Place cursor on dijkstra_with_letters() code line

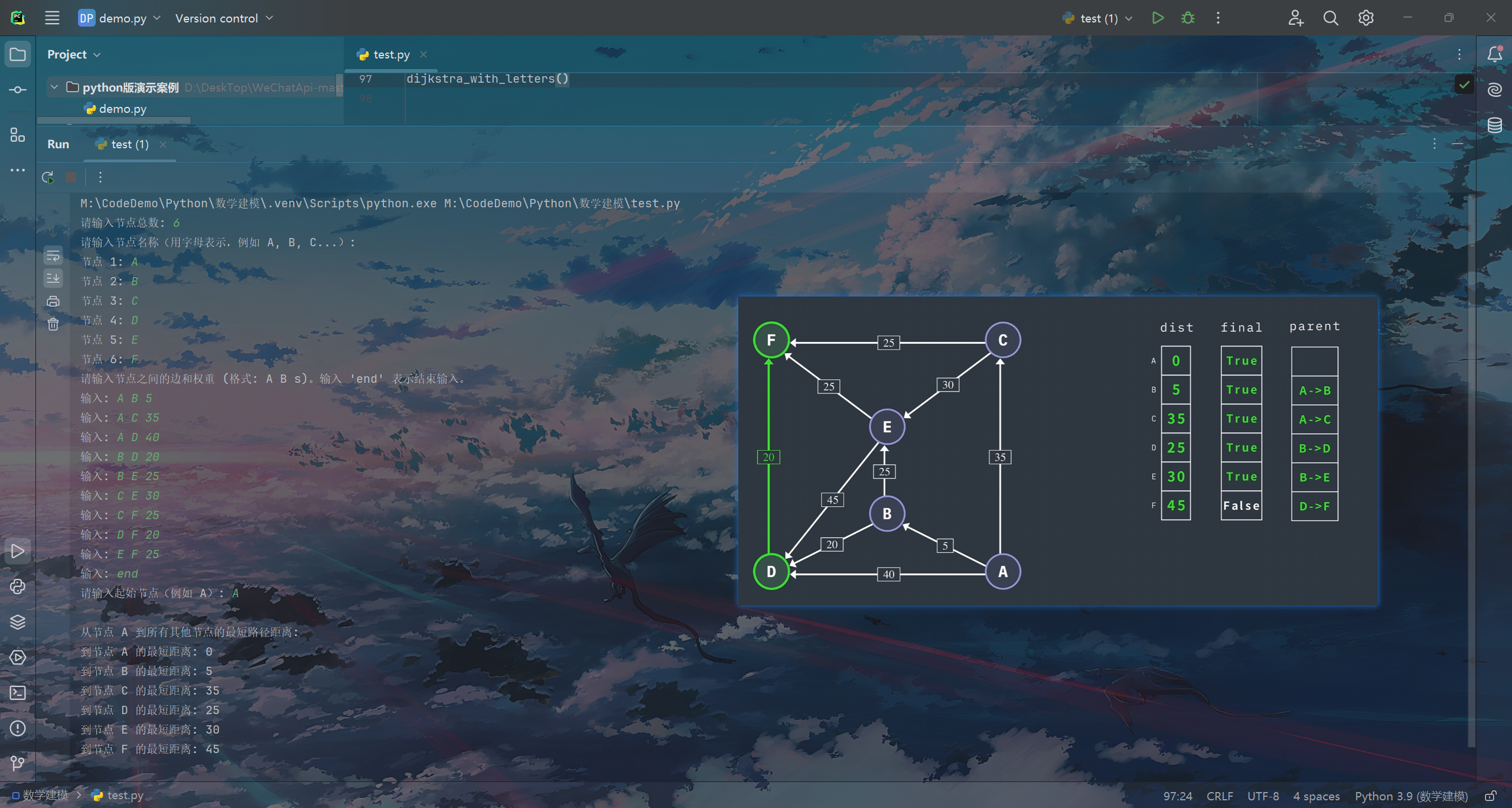pos(487,79)
